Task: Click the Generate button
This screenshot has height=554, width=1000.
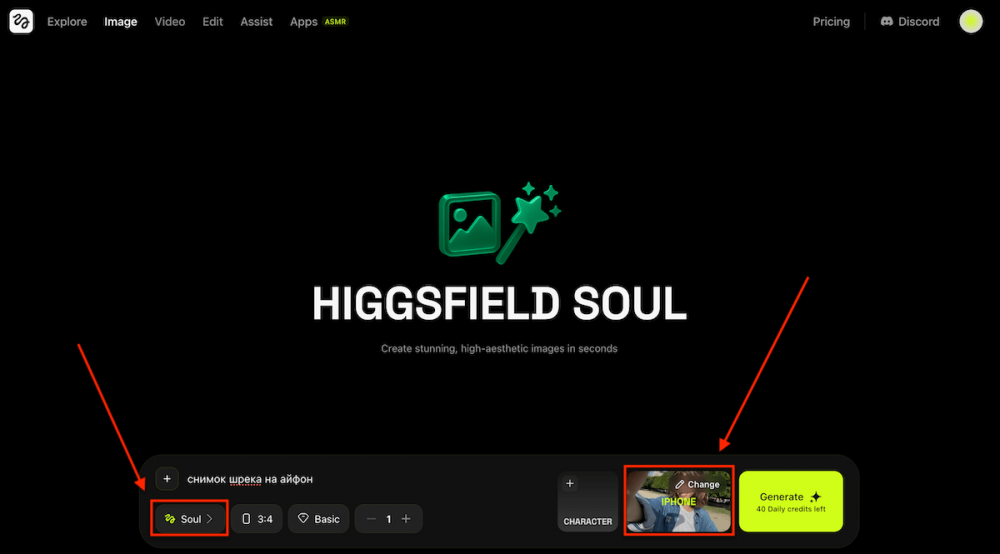Action: click(791, 502)
